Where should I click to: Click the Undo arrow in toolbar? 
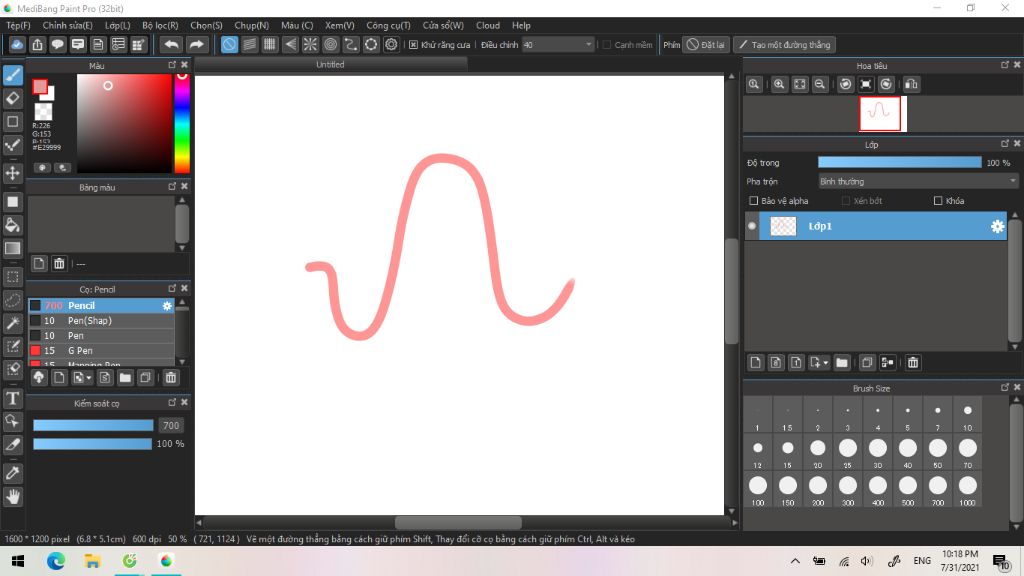[x=171, y=44]
